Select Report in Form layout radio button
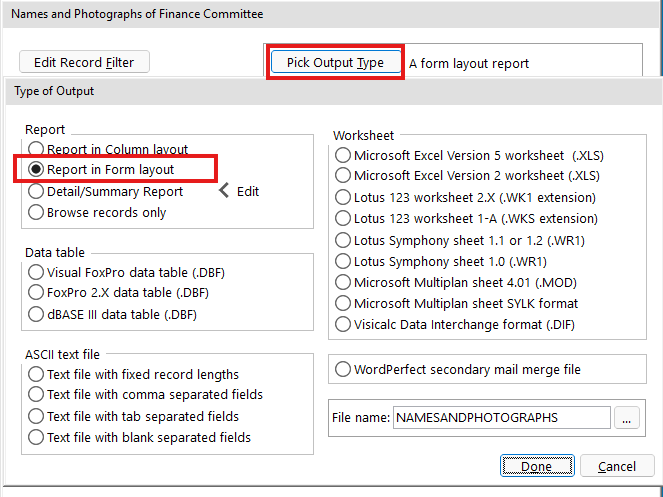 tap(37, 170)
